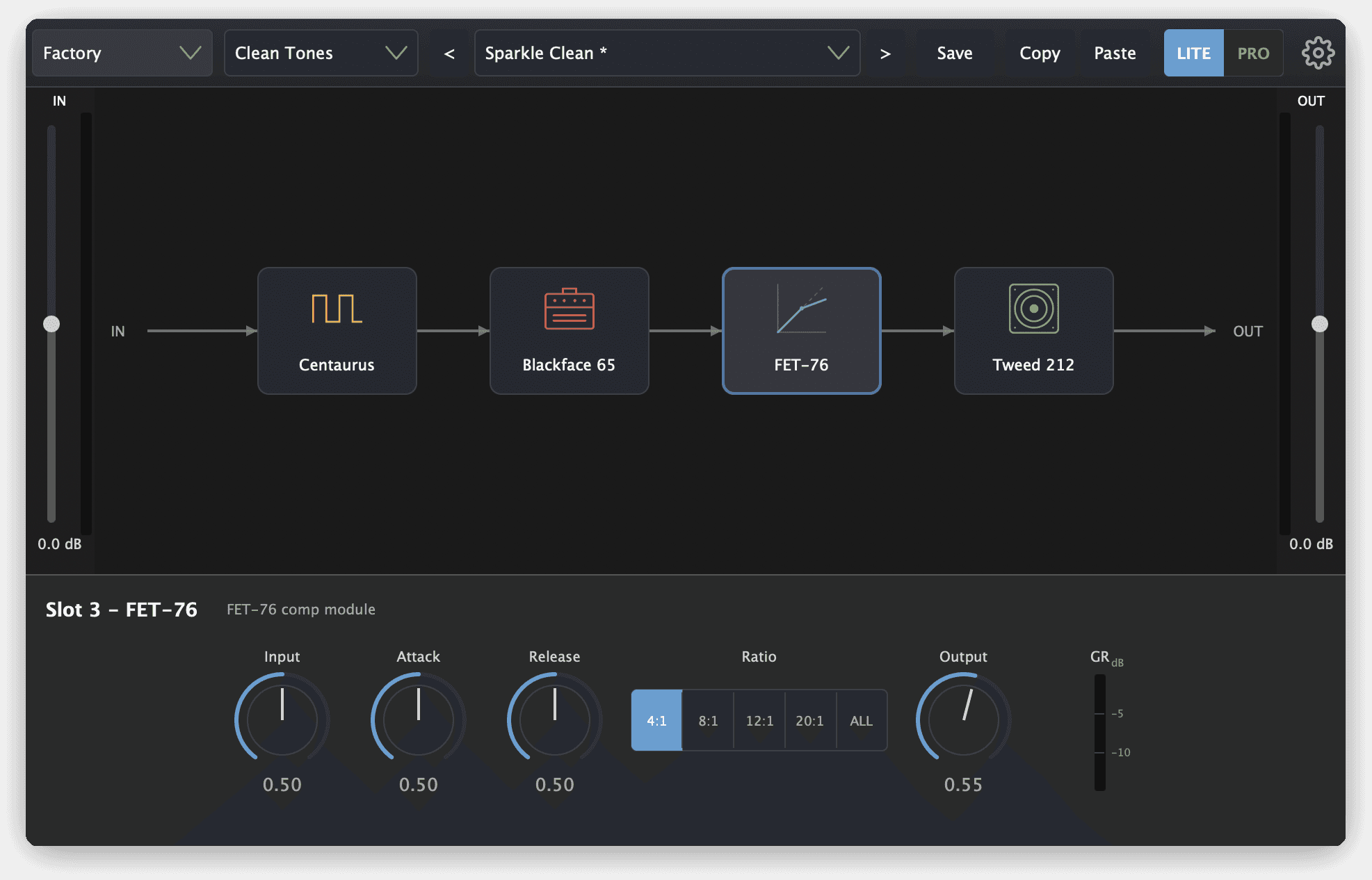Screen dimensions: 1372x880
Task: Click the Output knob
Action: point(963,719)
